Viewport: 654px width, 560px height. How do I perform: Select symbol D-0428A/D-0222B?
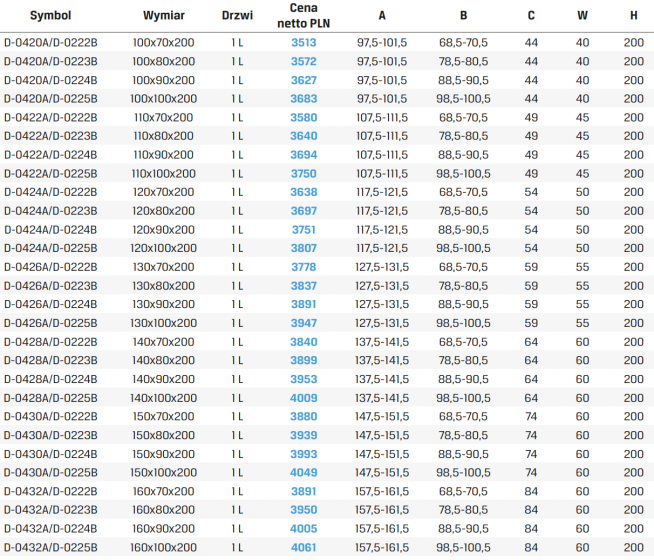point(50,342)
